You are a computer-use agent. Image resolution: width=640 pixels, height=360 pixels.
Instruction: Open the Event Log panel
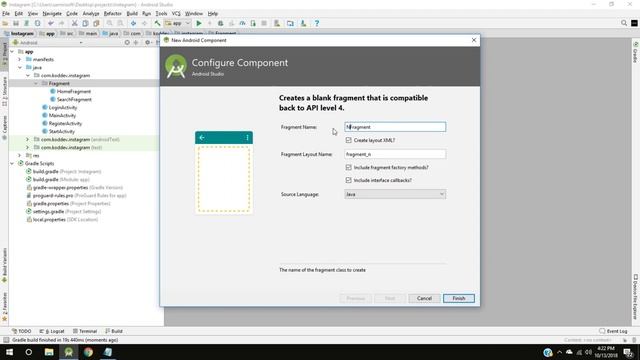(613, 331)
